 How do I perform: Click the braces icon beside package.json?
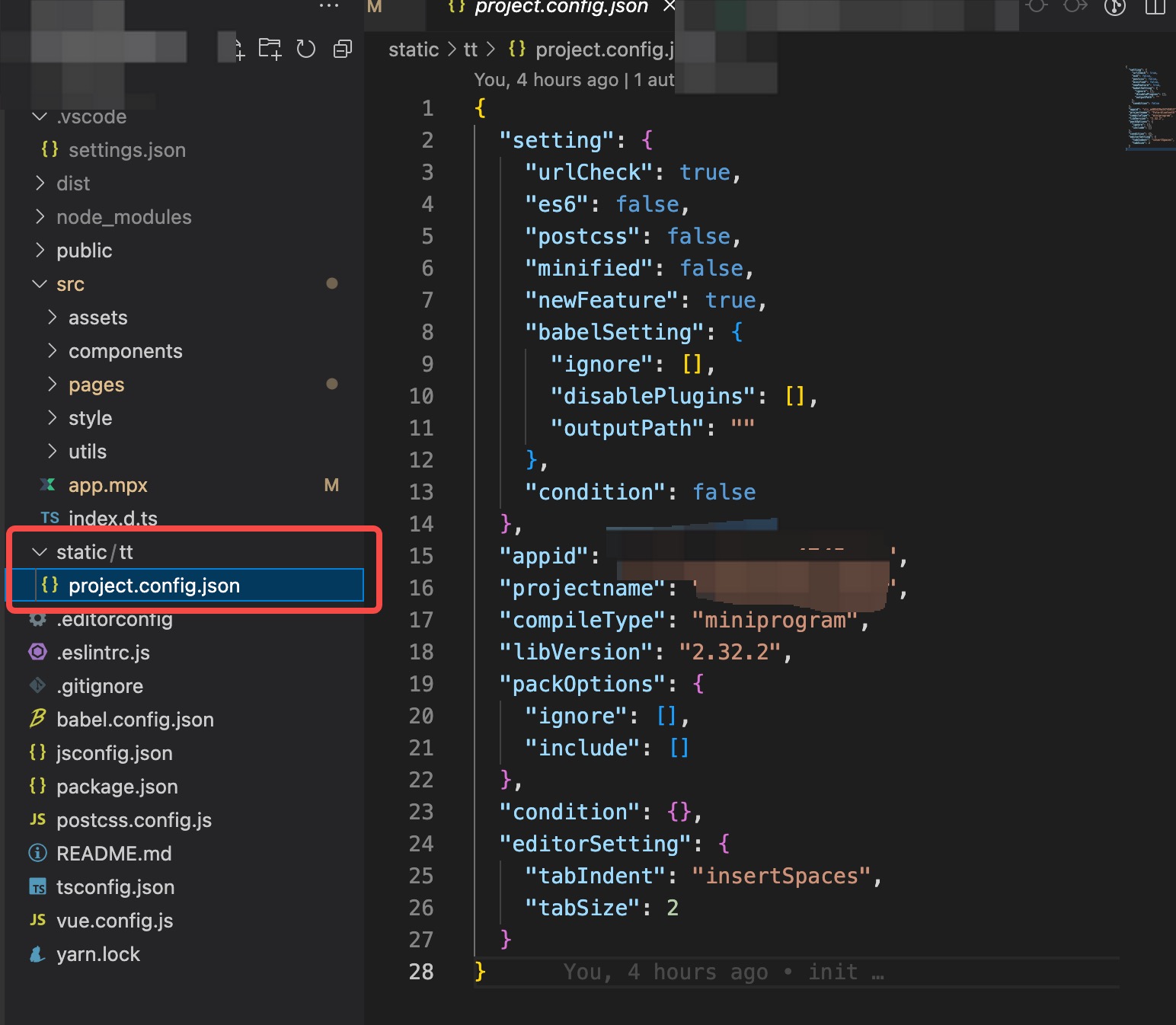click(37, 786)
